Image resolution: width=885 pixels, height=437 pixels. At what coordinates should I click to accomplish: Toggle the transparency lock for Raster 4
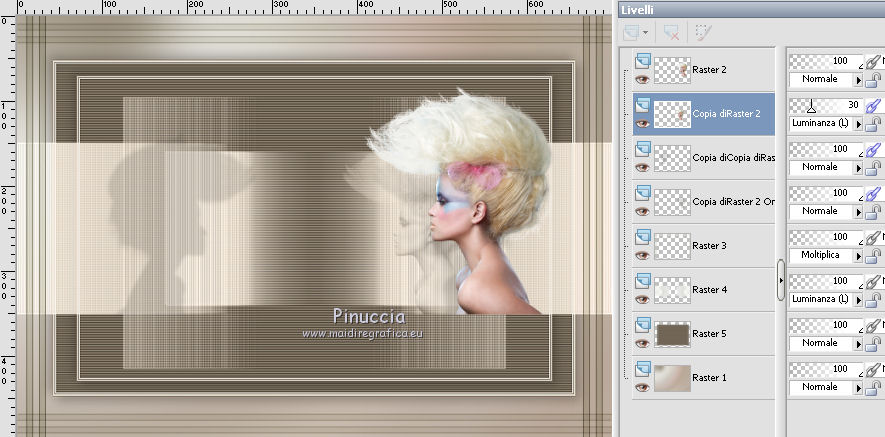(x=873, y=300)
